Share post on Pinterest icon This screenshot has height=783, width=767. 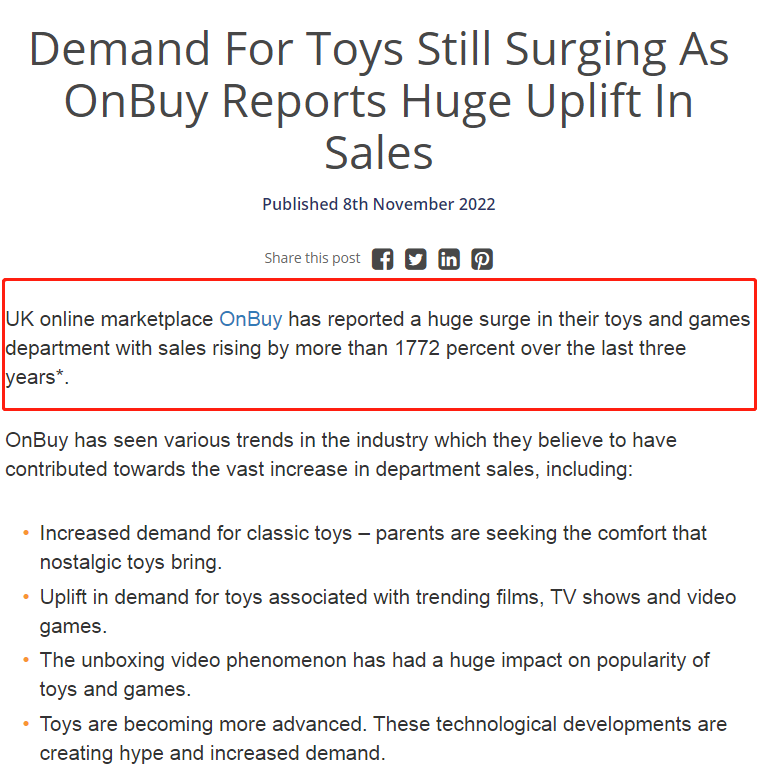pyautogui.click(x=482, y=259)
